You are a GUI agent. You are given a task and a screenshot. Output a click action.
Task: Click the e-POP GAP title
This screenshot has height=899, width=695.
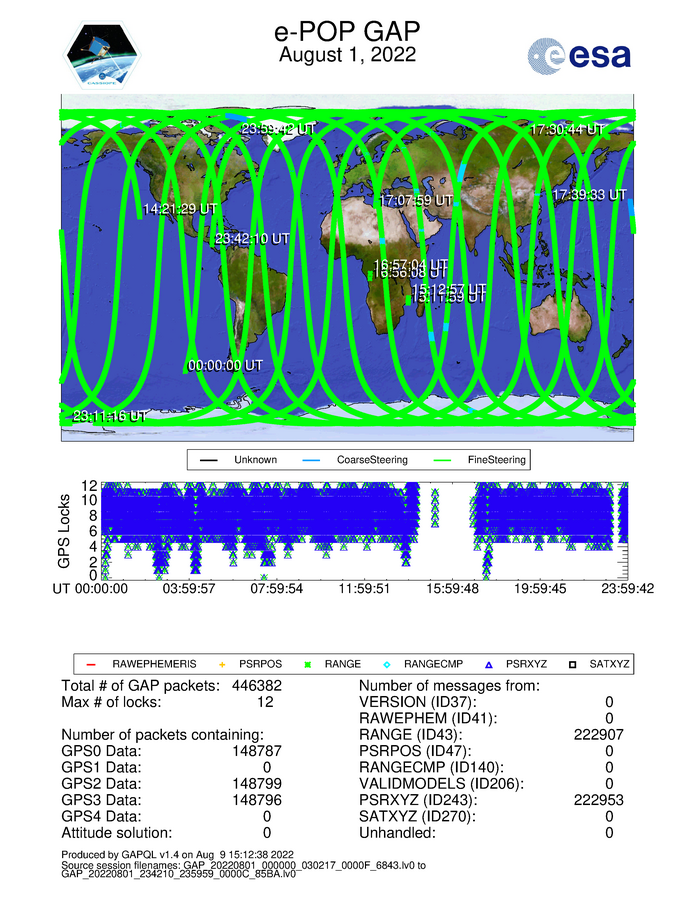347,32
